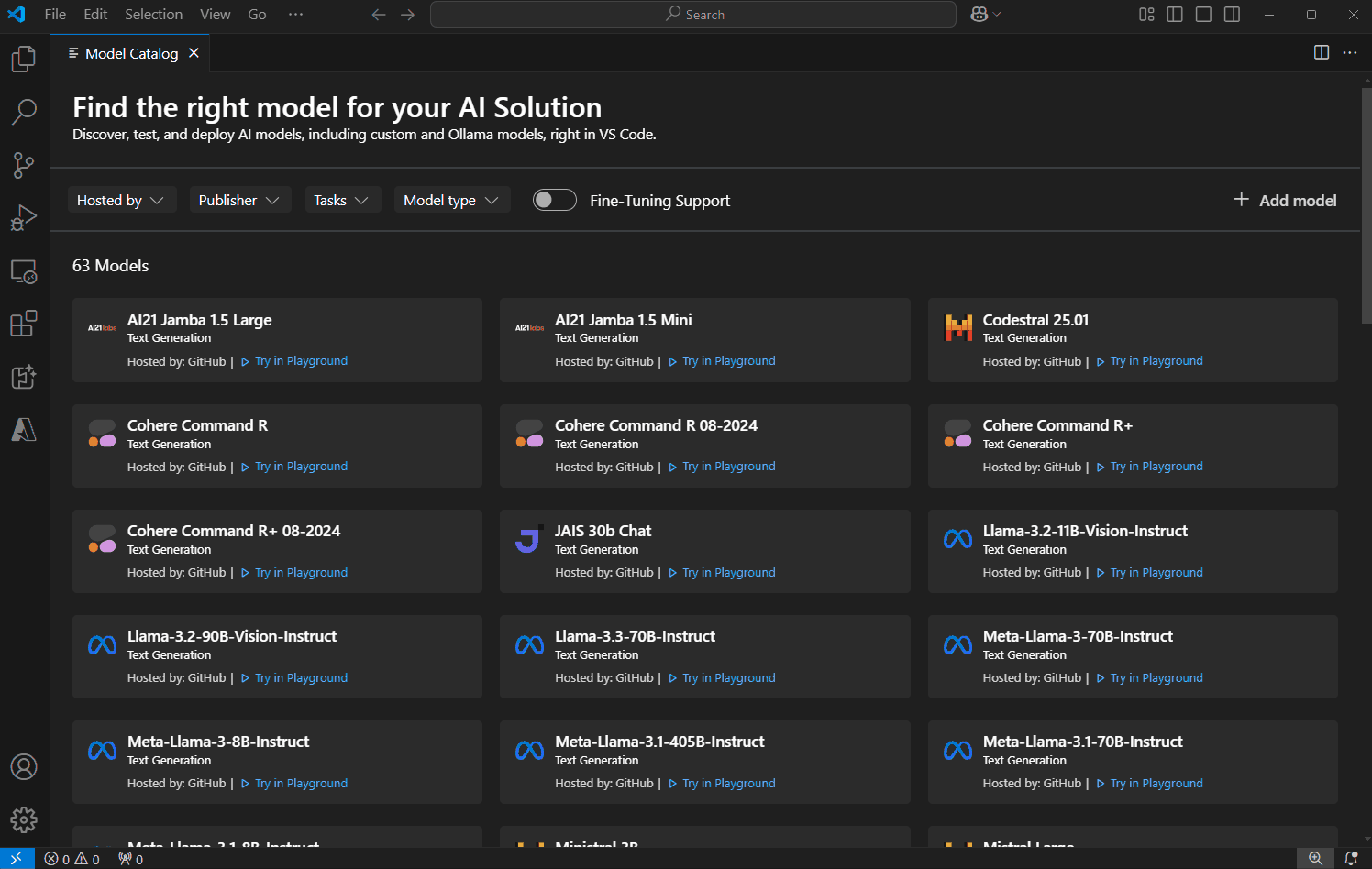Expand the Hosted by filter dropdown
Image resolution: width=1372 pixels, height=869 pixels.
[121, 200]
